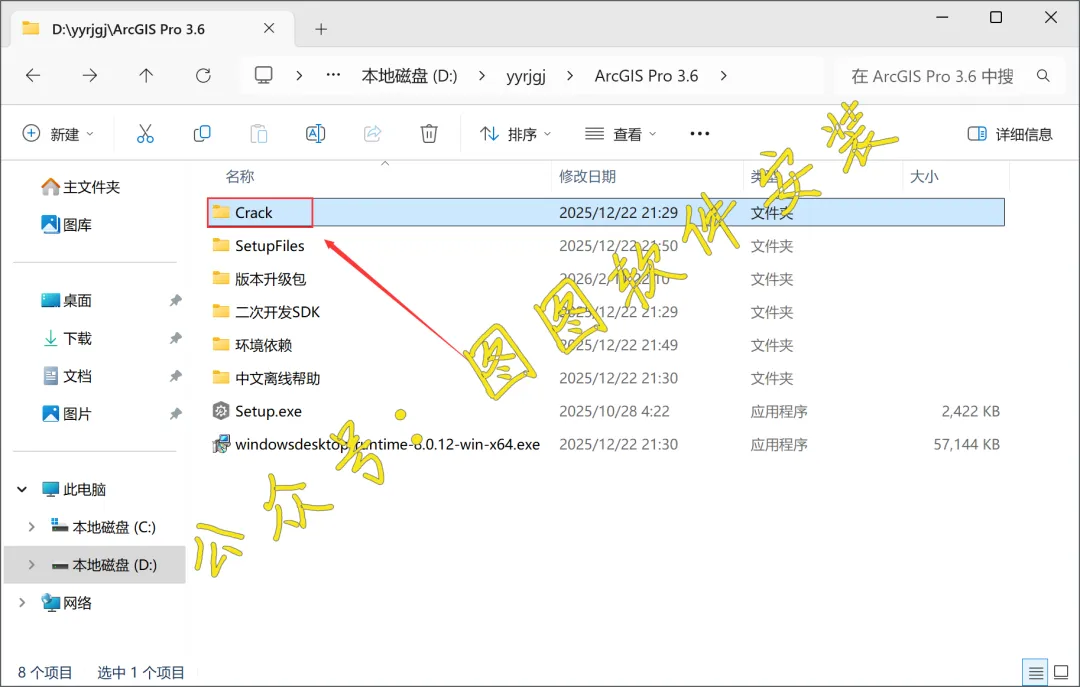Screen dimensions: 1080x687
Task: Go back with the left arrow
Action: (x=33, y=76)
